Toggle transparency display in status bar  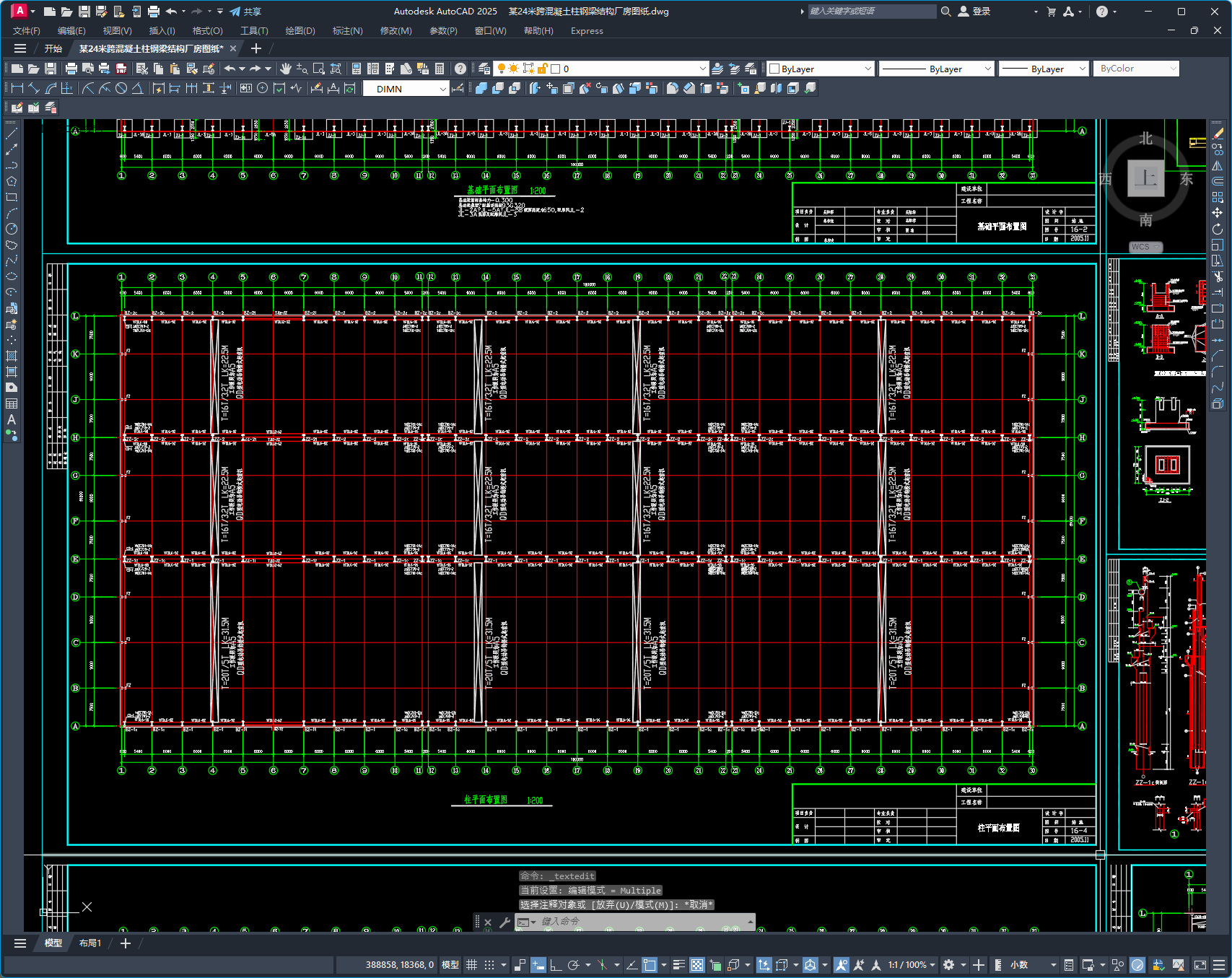pyautogui.click(x=697, y=965)
